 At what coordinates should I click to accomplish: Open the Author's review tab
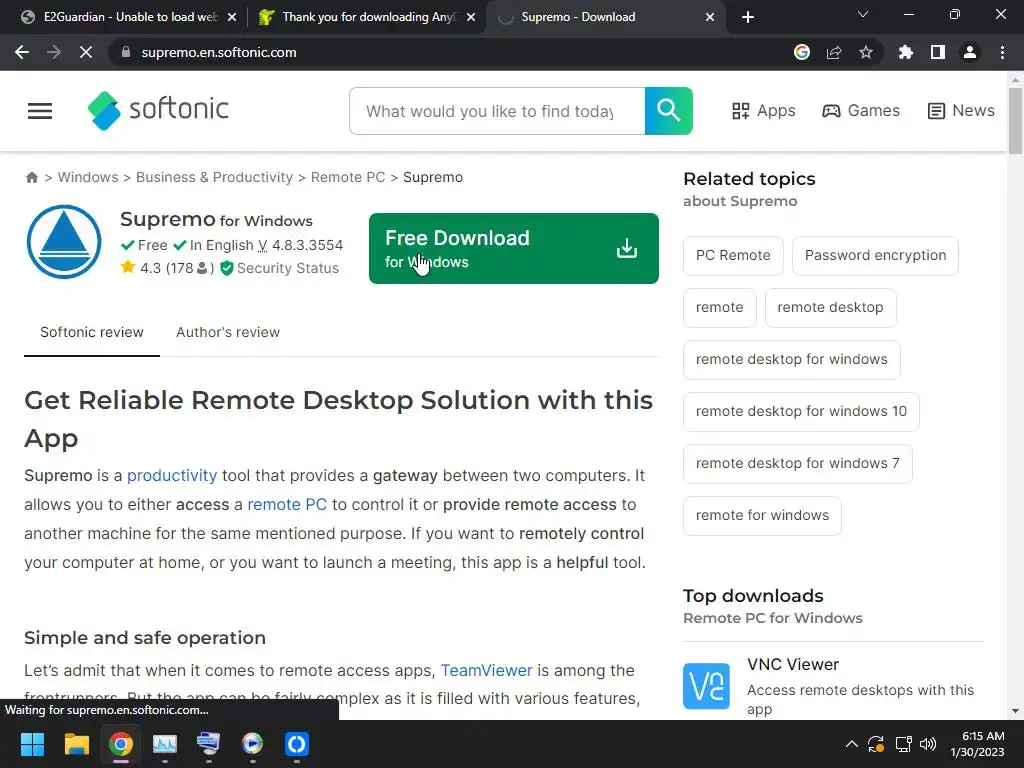[228, 332]
